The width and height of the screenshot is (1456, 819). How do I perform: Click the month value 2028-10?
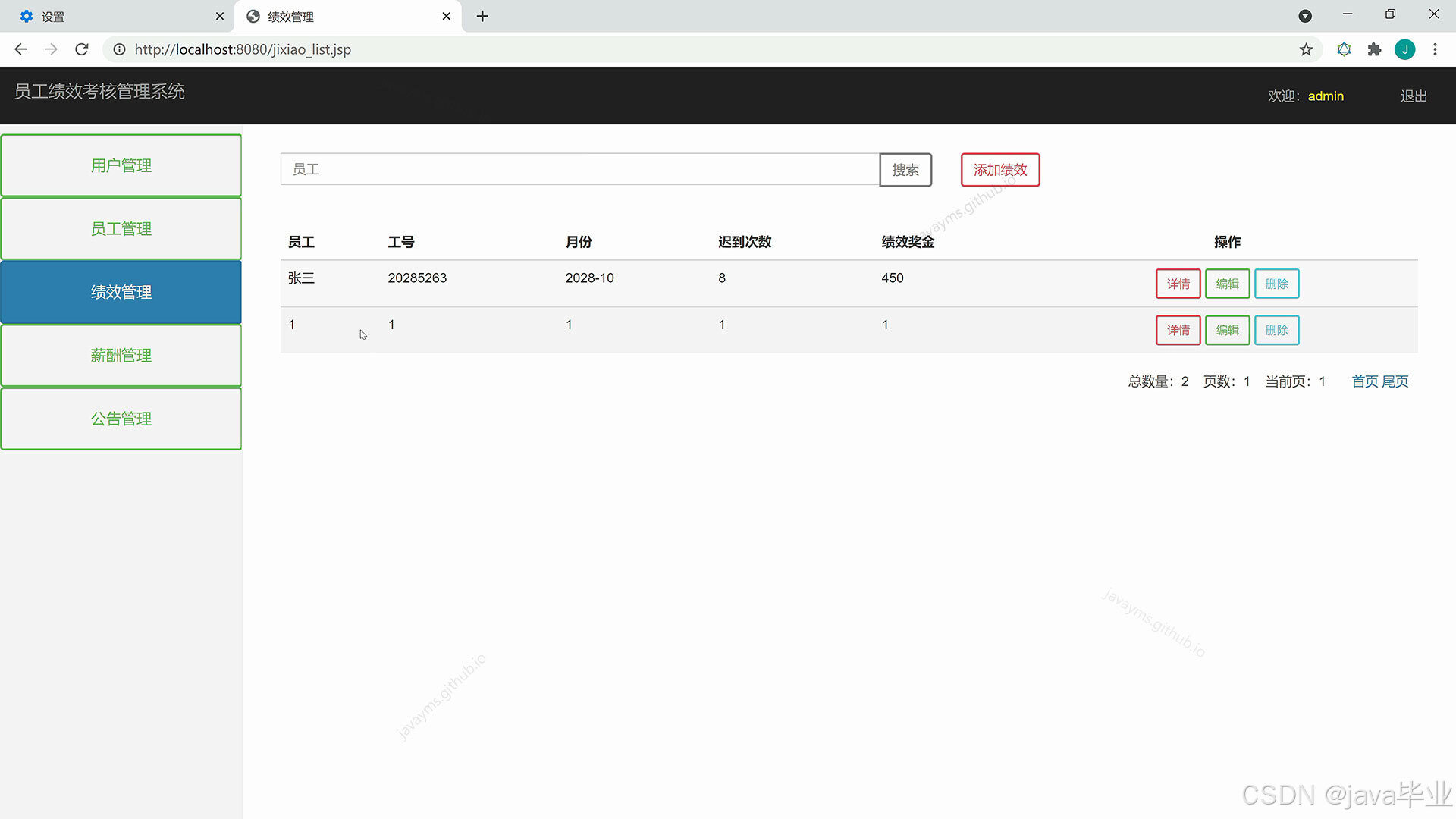tap(589, 278)
